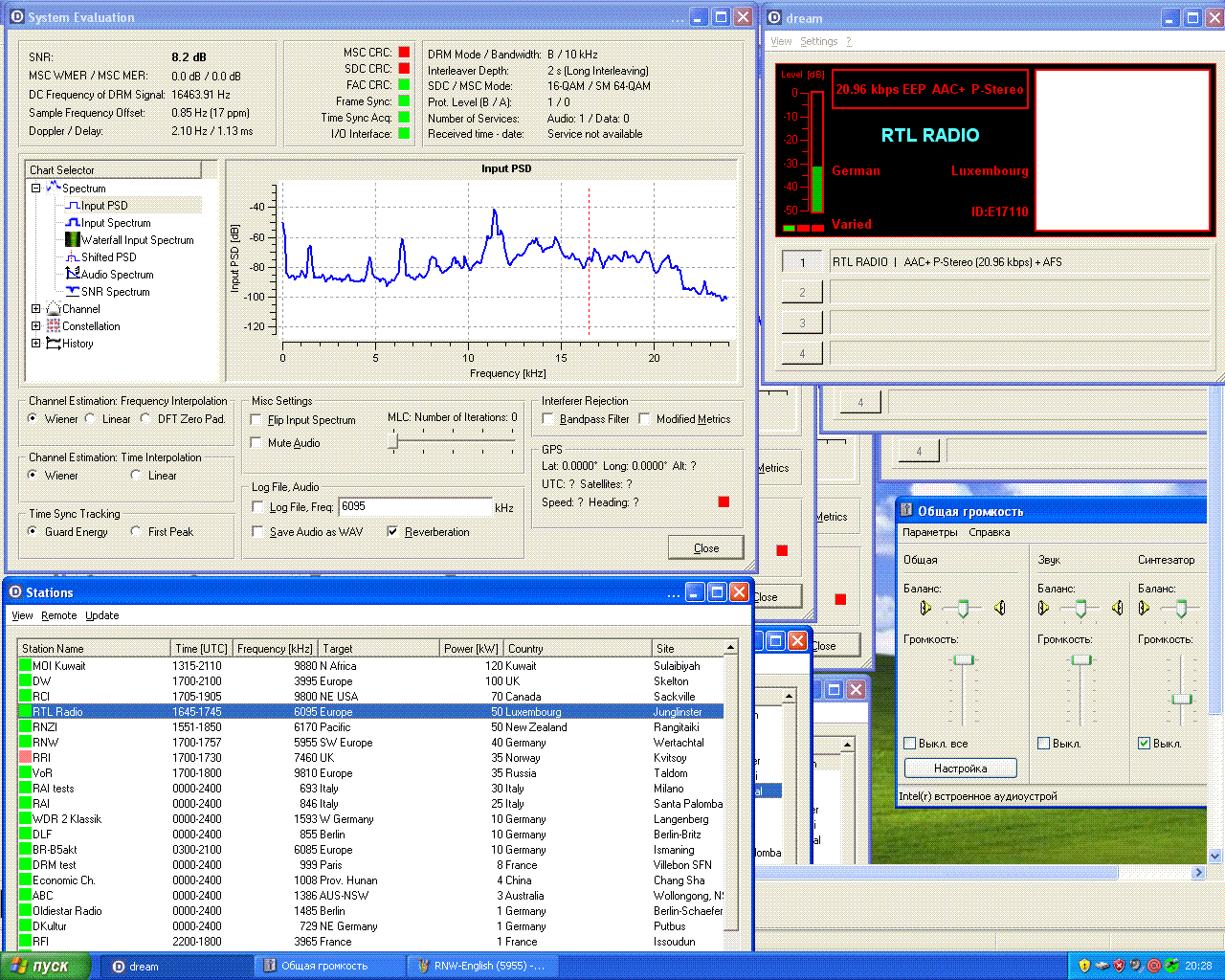This screenshot has width=1225, height=980.
Task: Open View menu in Stations window
Action: [x=22, y=615]
